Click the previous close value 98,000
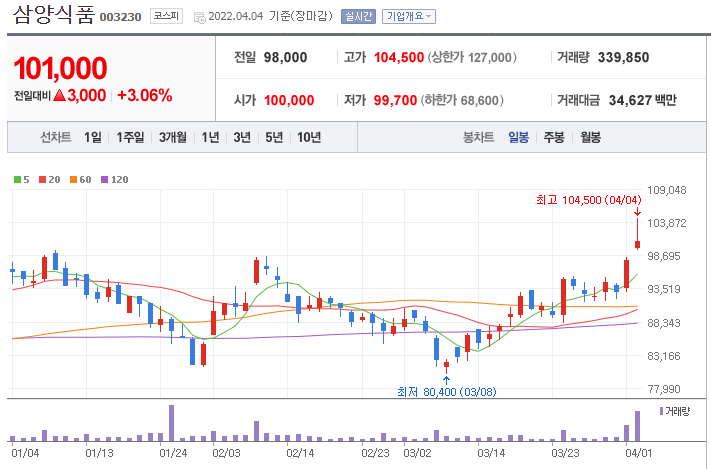 (x=285, y=58)
